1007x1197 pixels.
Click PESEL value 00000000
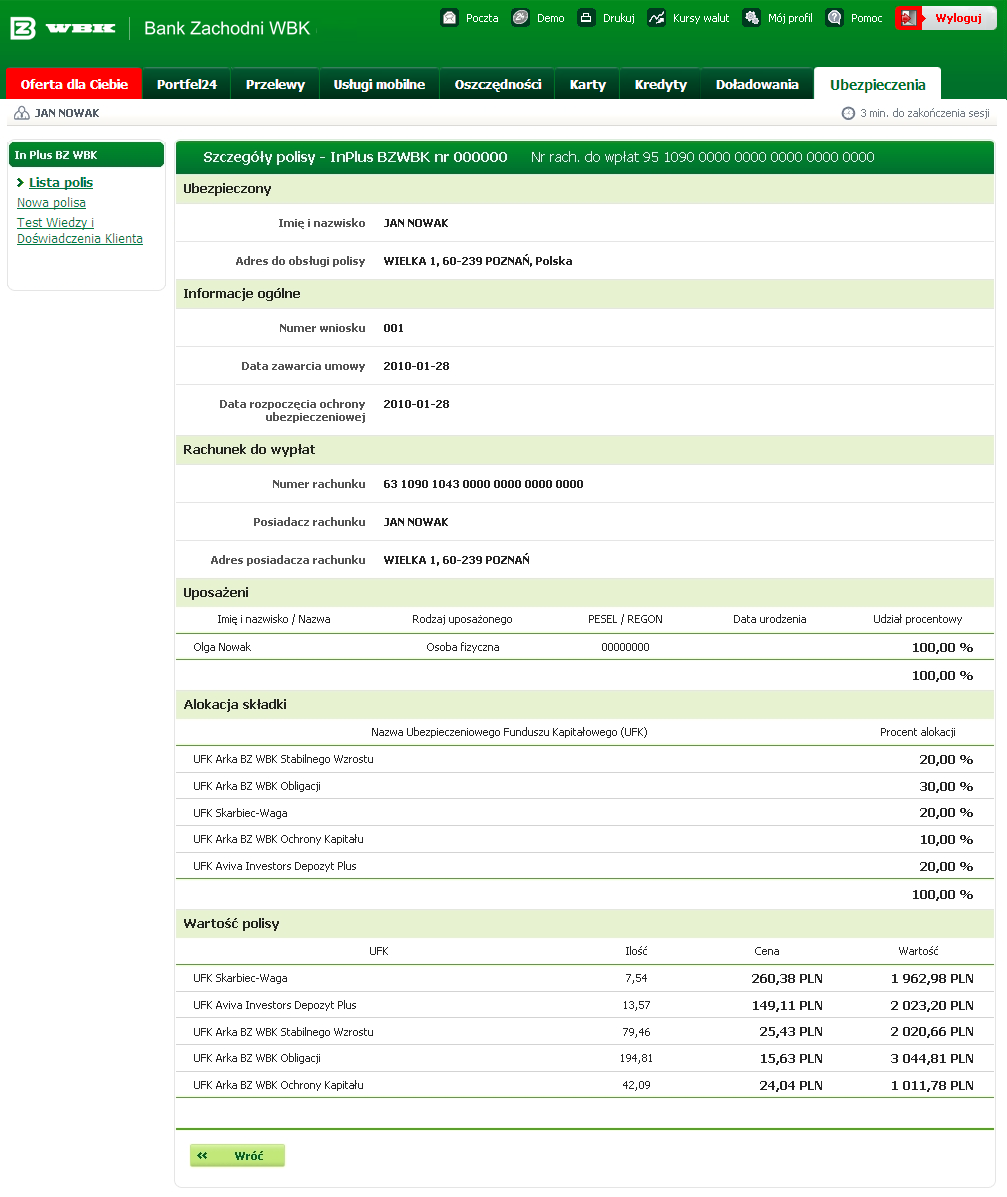pyautogui.click(x=625, y=647)
